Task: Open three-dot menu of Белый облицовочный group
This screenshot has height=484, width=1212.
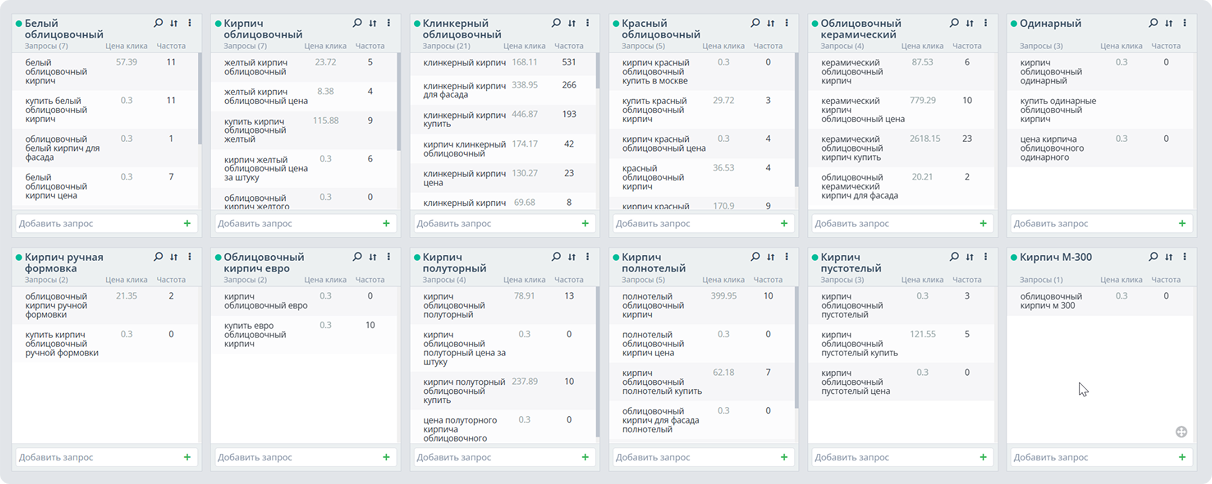Action: (189, 23)
